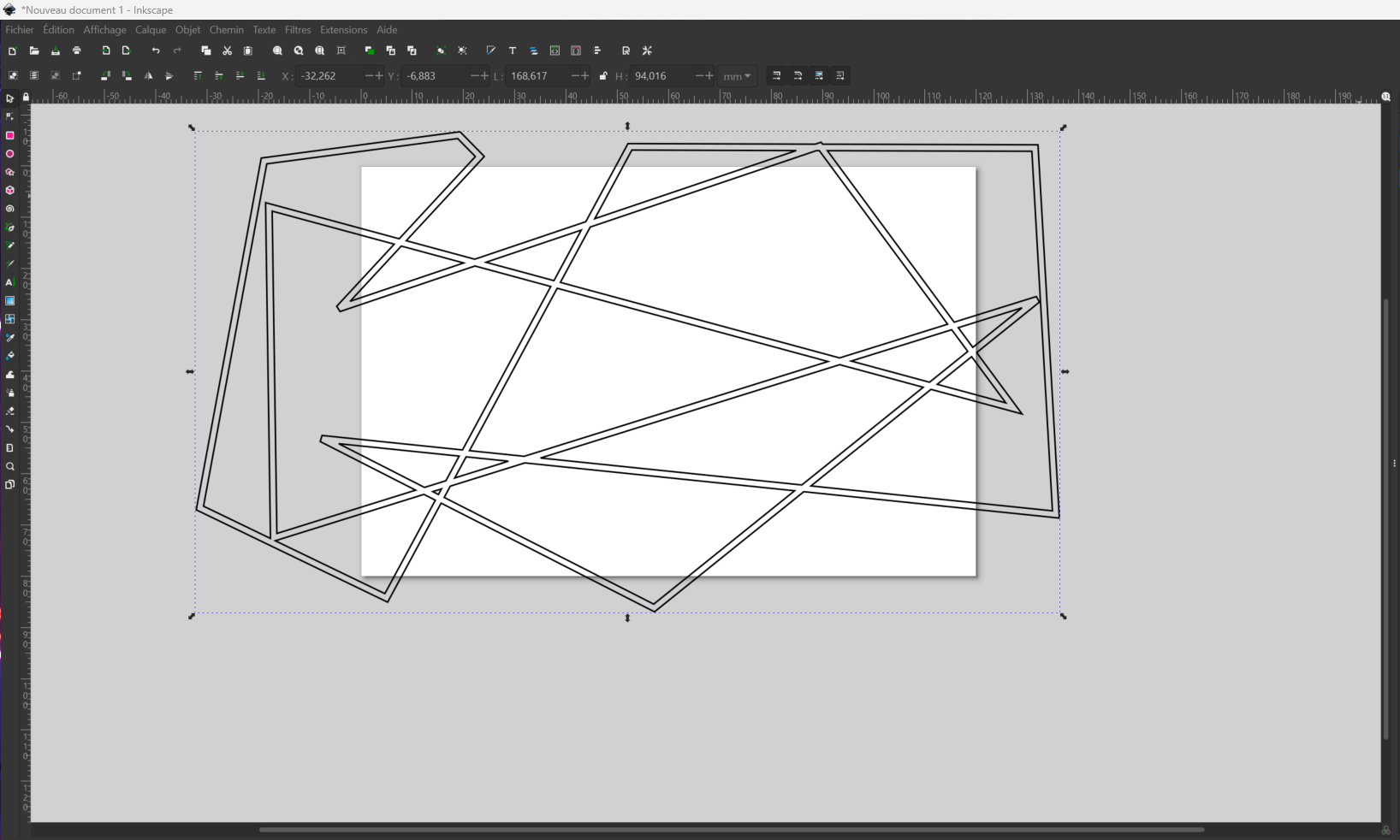1400x840 pixels.
Task: Select the Ellipse circle tool
Action: (10, 154)
